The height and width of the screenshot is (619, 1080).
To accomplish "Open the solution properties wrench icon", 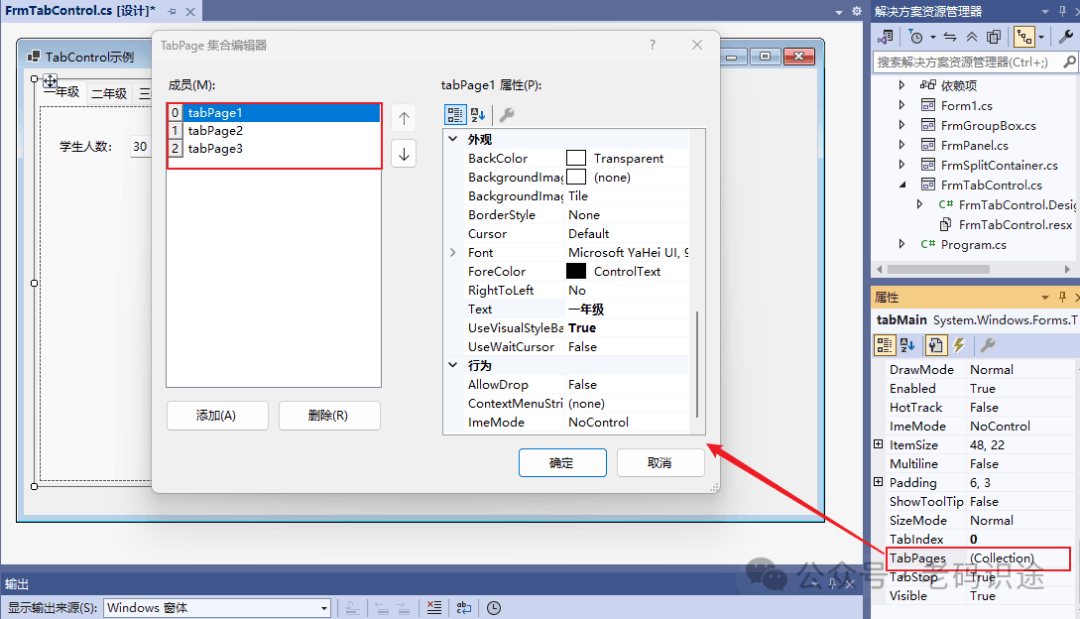I will [1066, 37].
